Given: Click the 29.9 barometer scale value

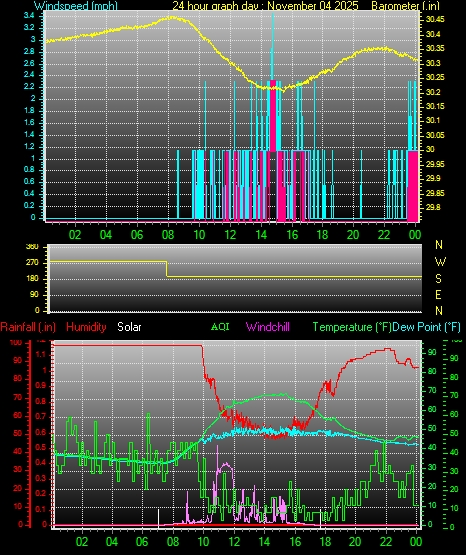Looking at the screenshot, I should pos(433,178).
